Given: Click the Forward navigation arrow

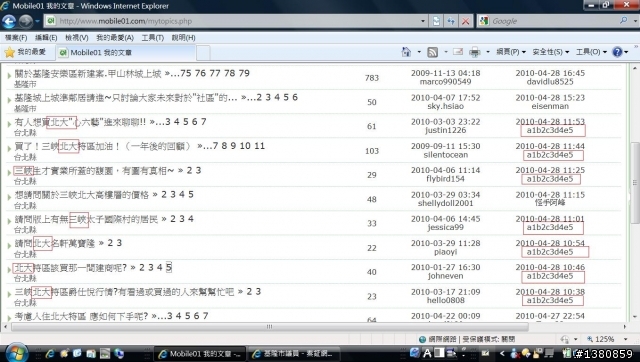Looking at the screenshot, I should tap(26, 21).
